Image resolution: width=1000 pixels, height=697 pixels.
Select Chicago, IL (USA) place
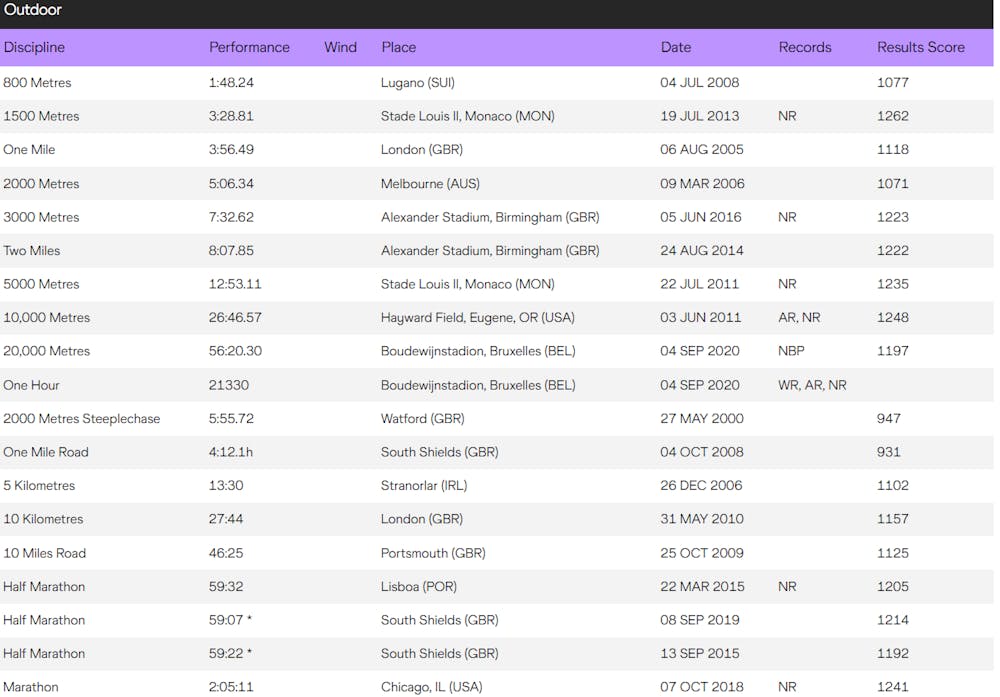click(x=431, y=687)
